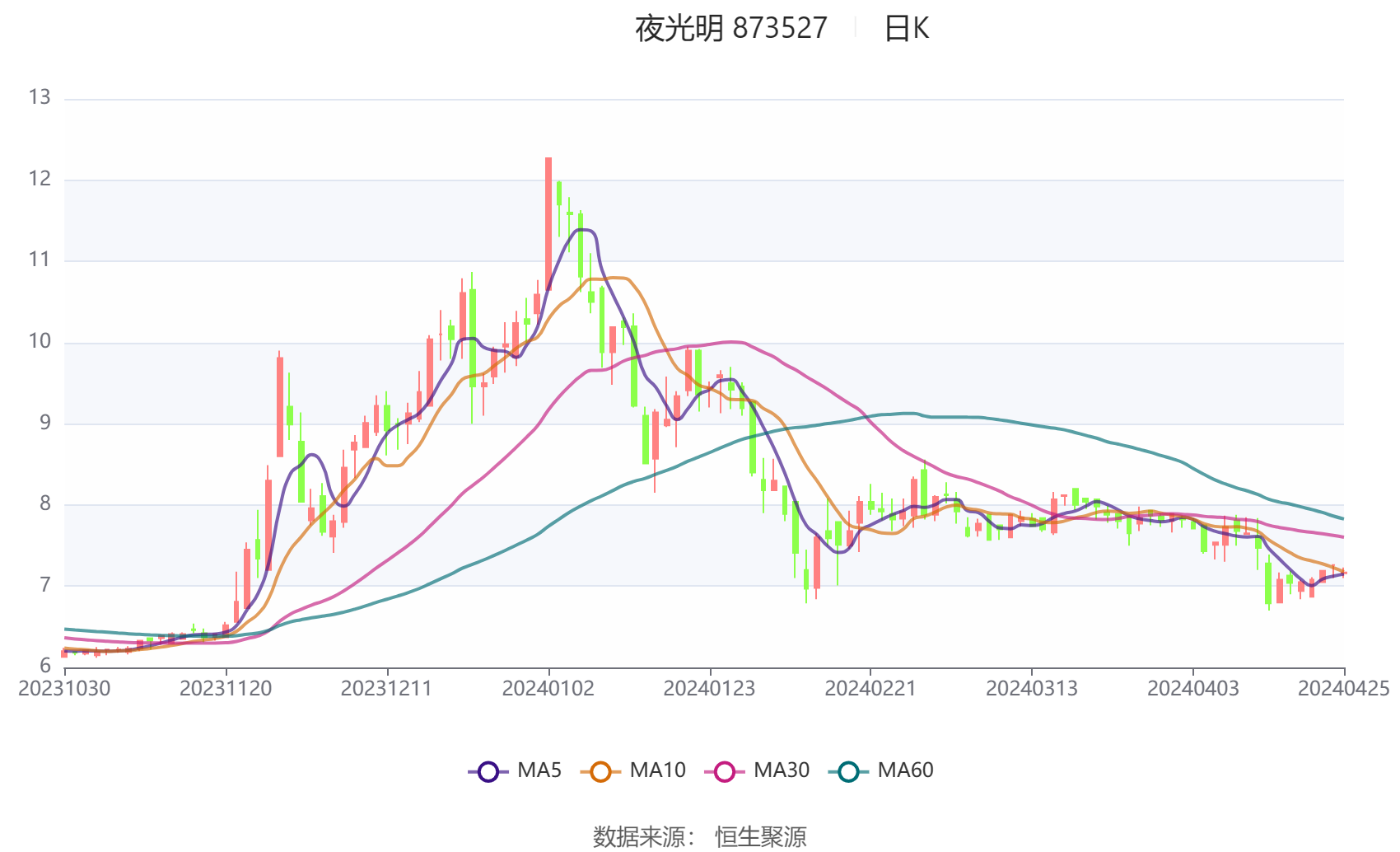
Task: Toggle the MA5 legend series
Action: (x=515, y=770)
